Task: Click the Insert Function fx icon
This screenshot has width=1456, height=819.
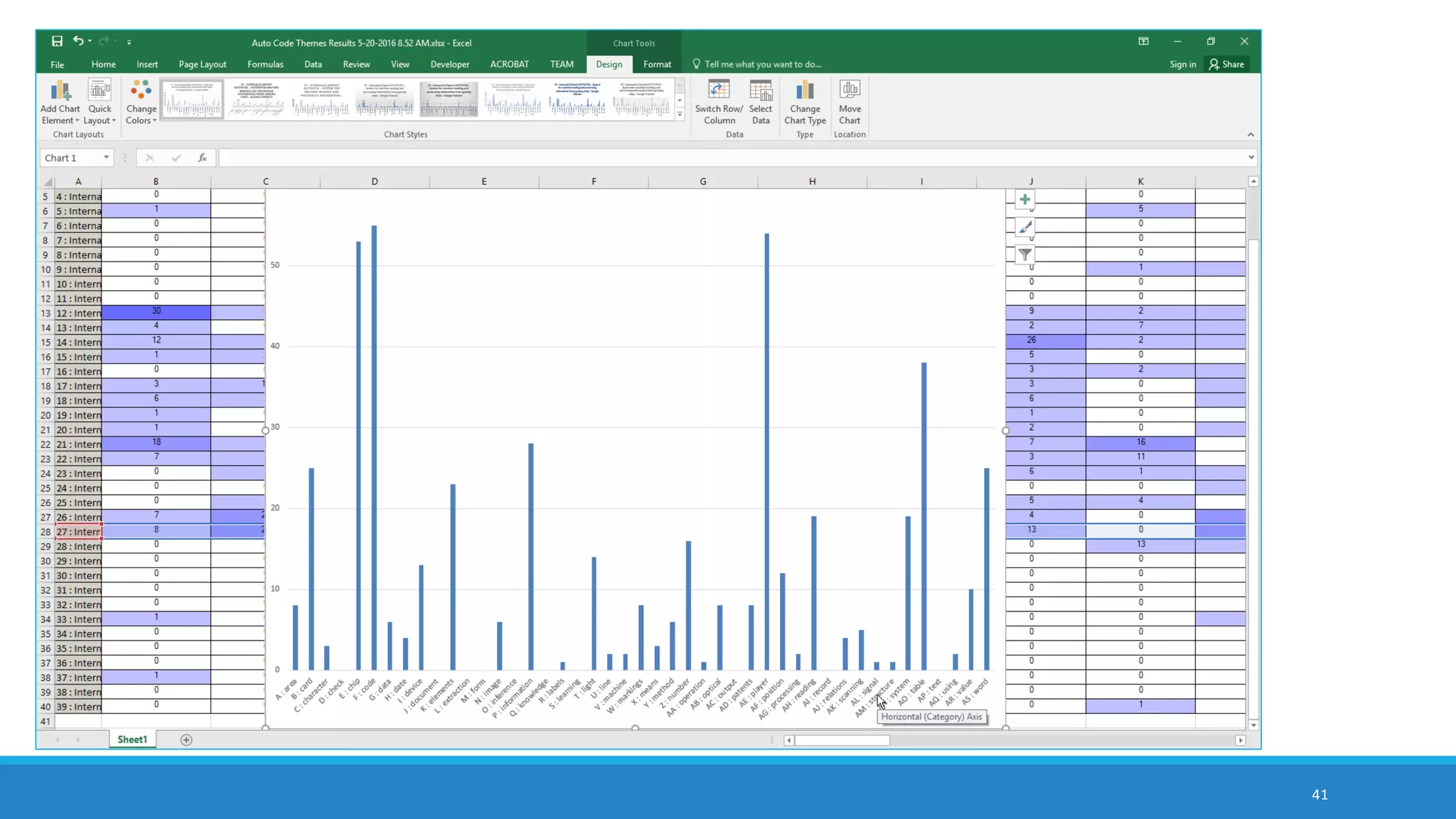Action: click(x=203, y=158)
